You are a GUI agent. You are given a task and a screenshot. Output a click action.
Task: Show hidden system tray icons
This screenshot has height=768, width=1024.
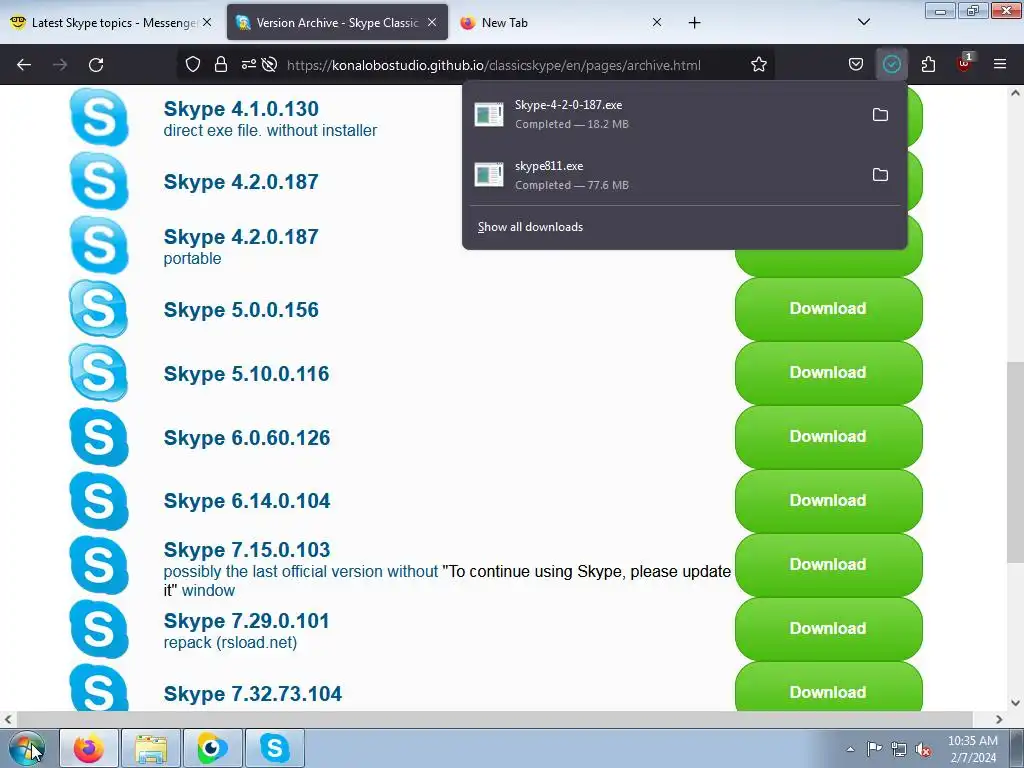click(850, 749)
